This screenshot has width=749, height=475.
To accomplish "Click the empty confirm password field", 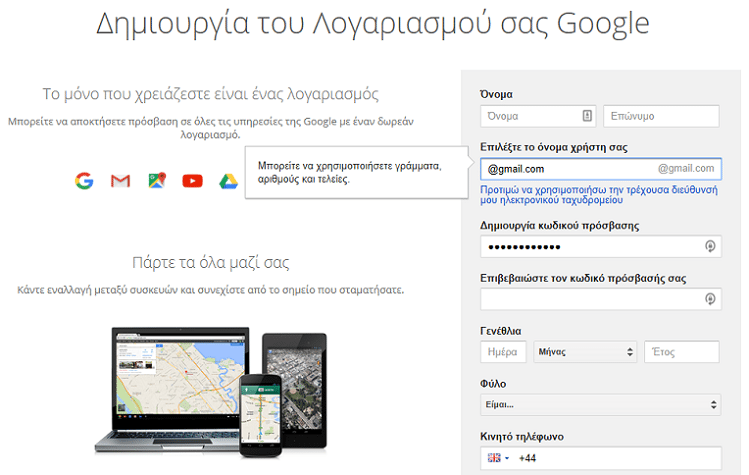I will point(601,299).
